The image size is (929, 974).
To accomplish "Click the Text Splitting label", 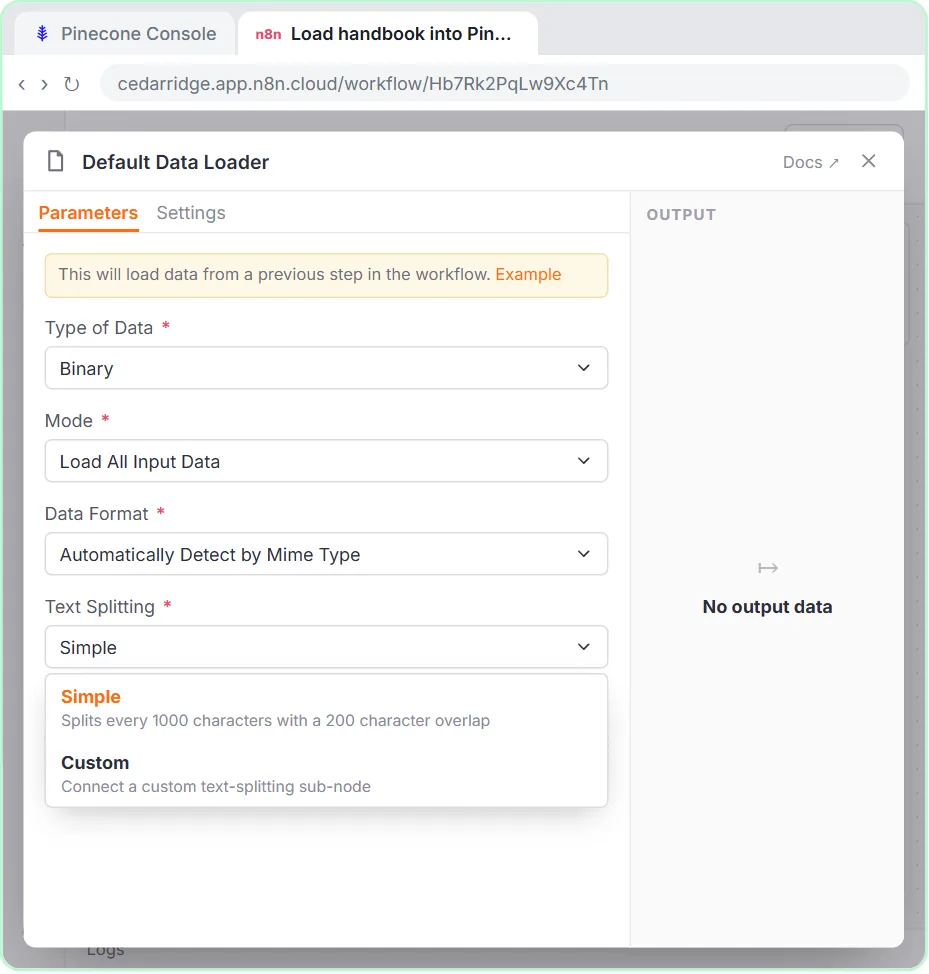I will coord(99,607).
